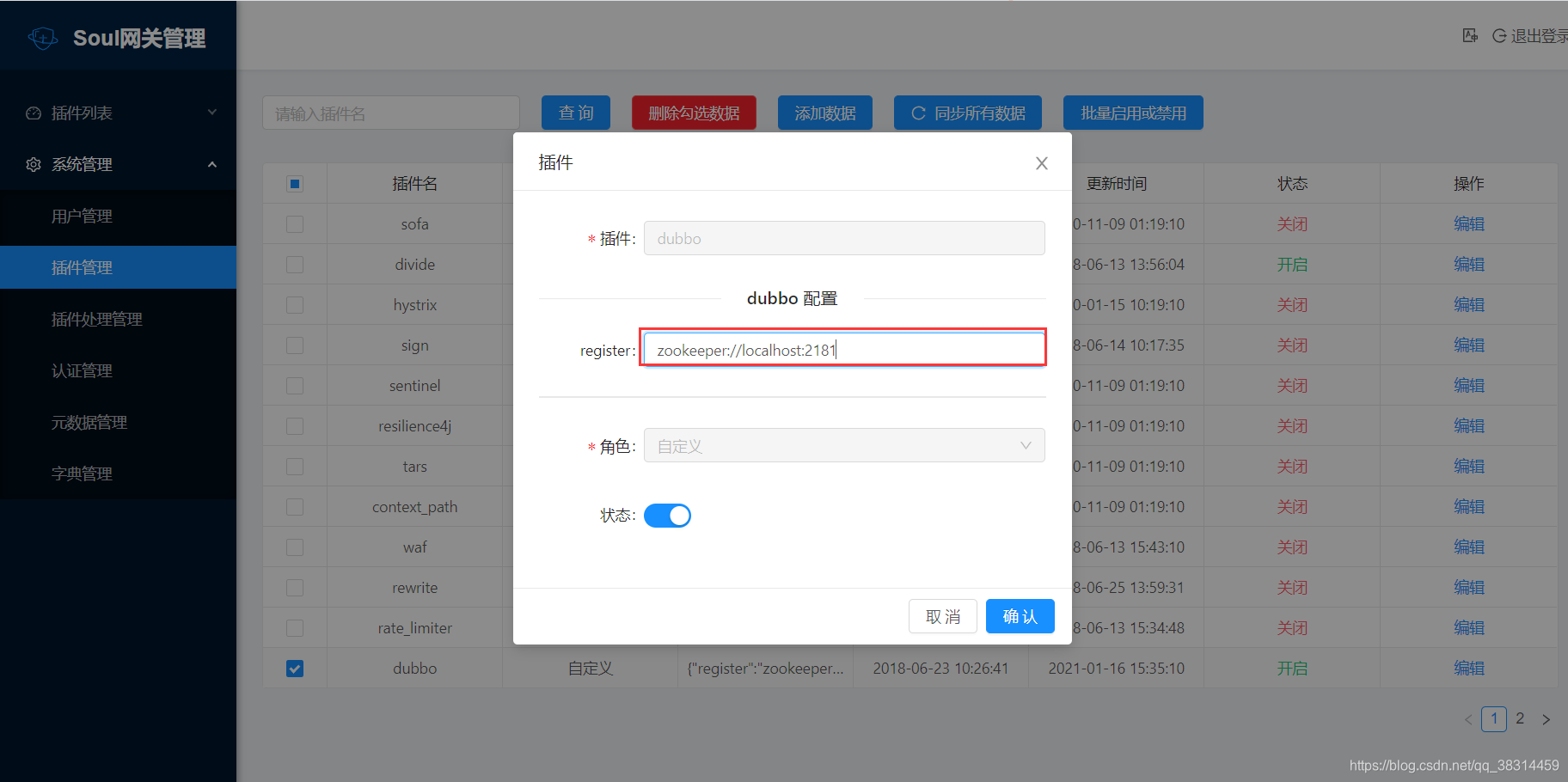Collapse the 系统管理 menu chevron
Image resolution: width=1568 pixels, height=782 pixels.
[212, 164]
